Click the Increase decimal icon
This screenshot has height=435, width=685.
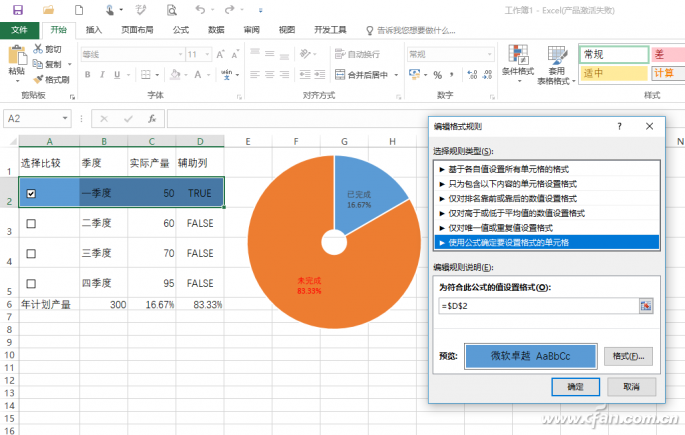[x=472, y=75]
